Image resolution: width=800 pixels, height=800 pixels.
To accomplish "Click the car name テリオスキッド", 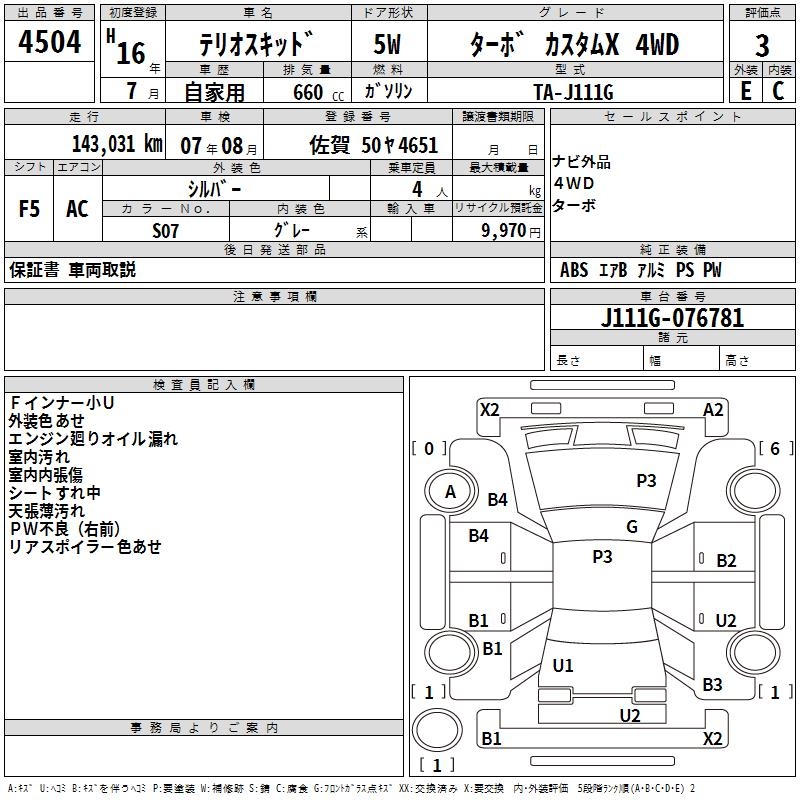I will tap(255, 44).
